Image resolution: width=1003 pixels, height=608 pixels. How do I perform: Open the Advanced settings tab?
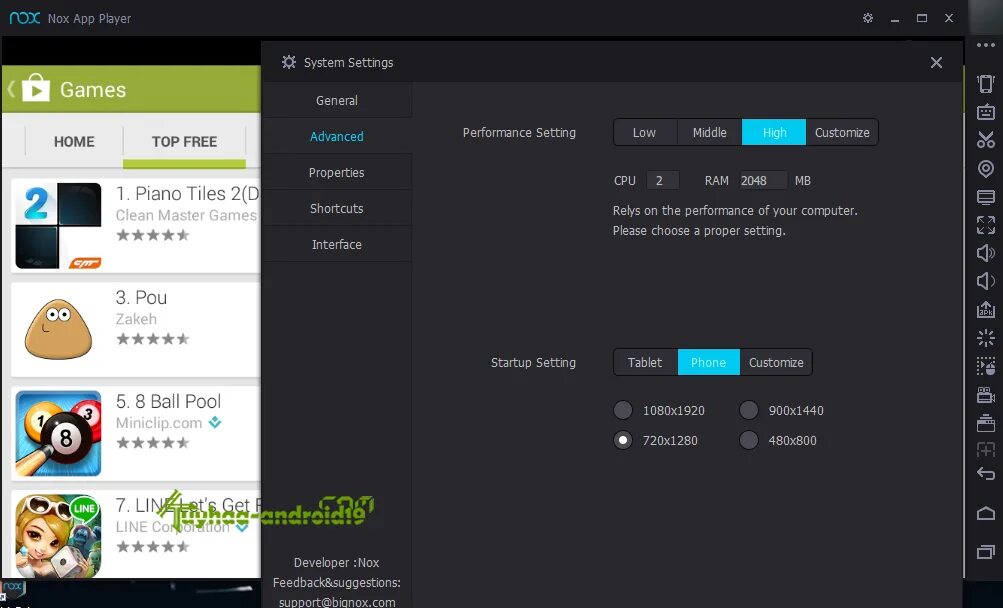click(x=336, y=136)
